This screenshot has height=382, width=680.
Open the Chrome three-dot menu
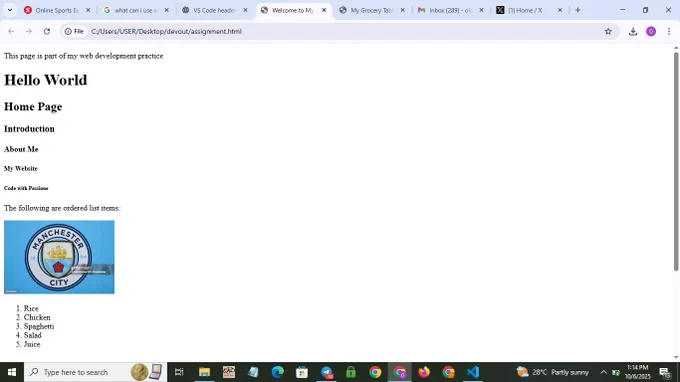tap(669, 31)
